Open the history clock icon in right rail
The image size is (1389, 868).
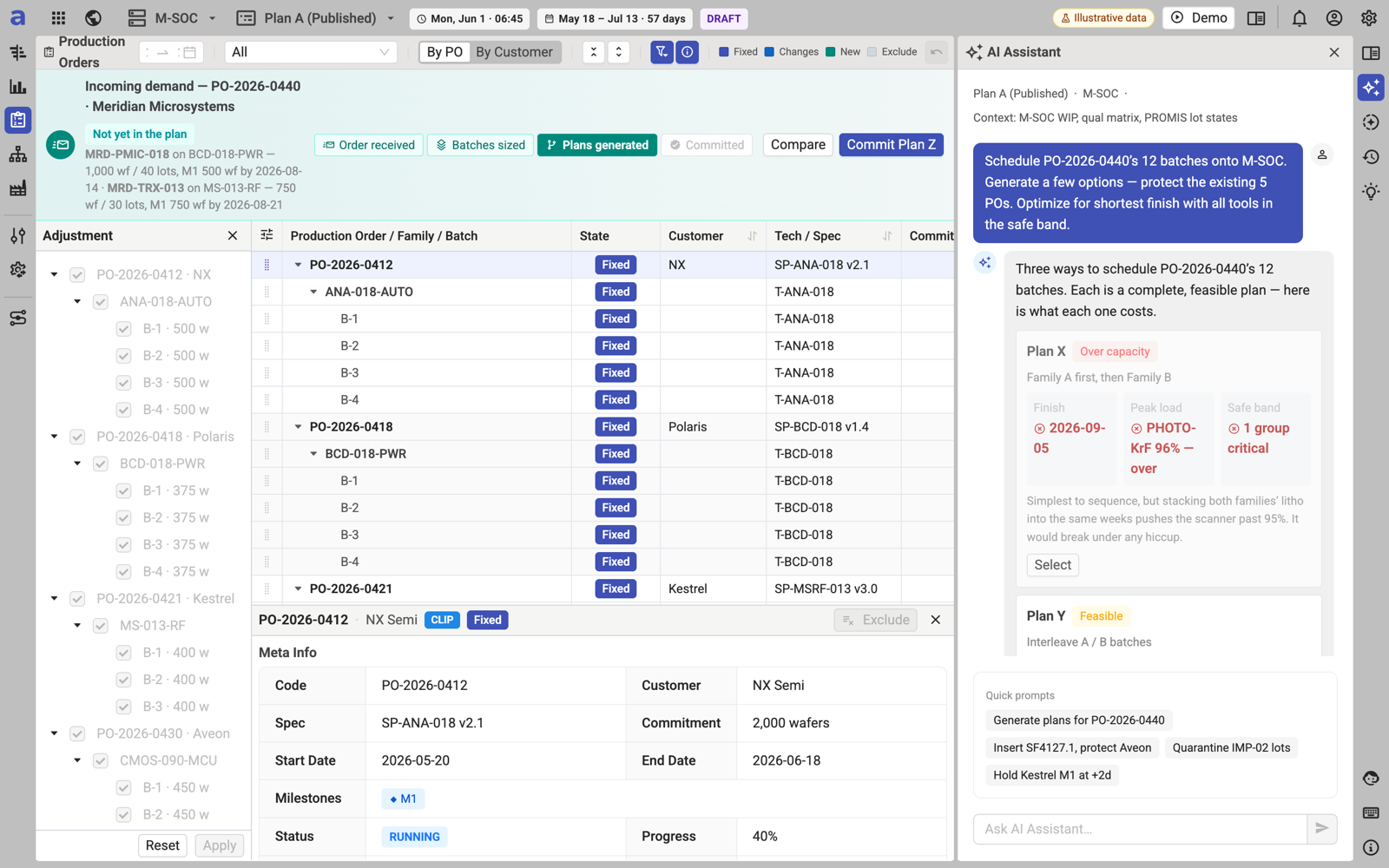point(1371,157)
